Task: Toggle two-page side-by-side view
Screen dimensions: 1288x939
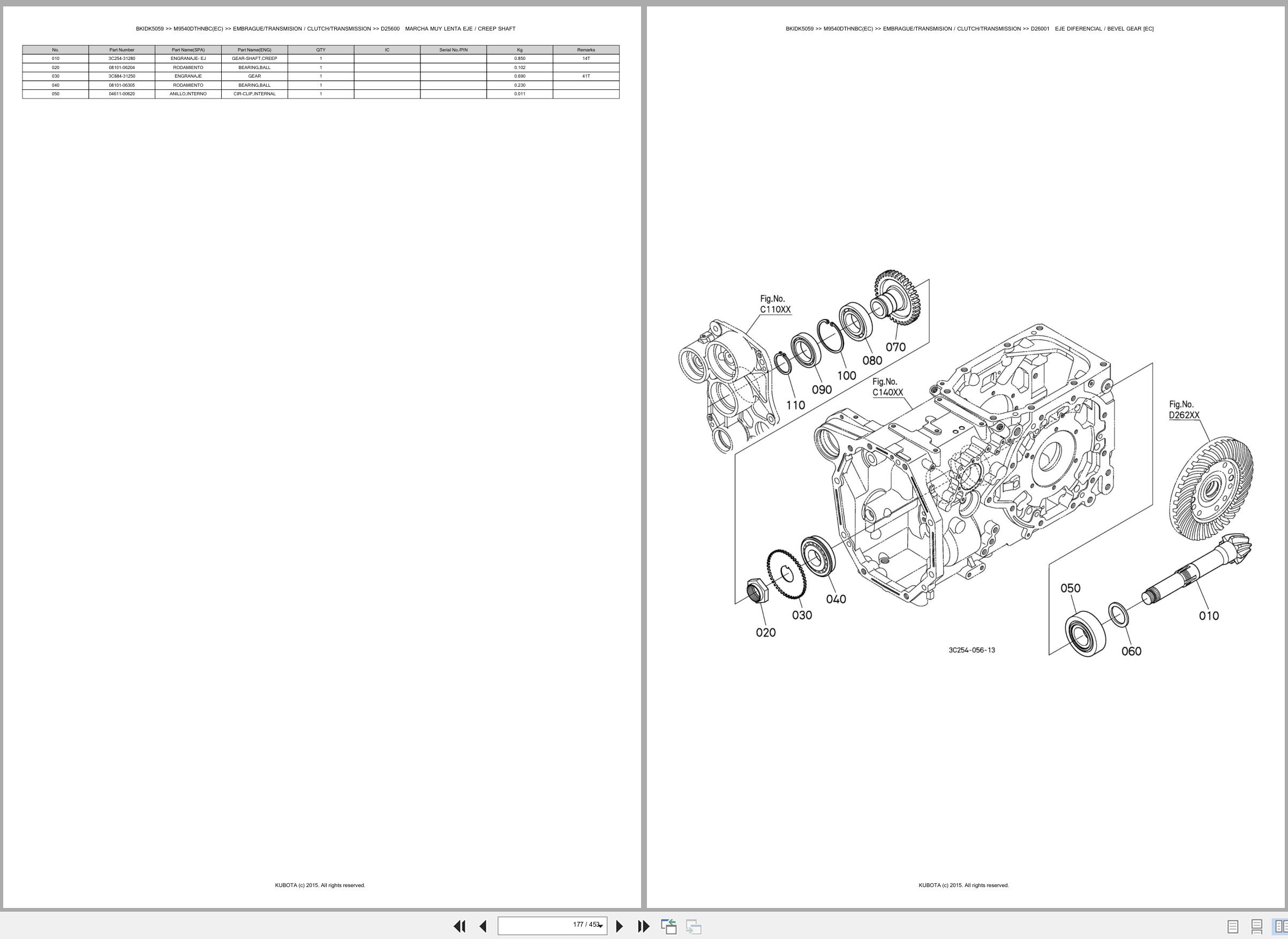Action: point(1279,926)
